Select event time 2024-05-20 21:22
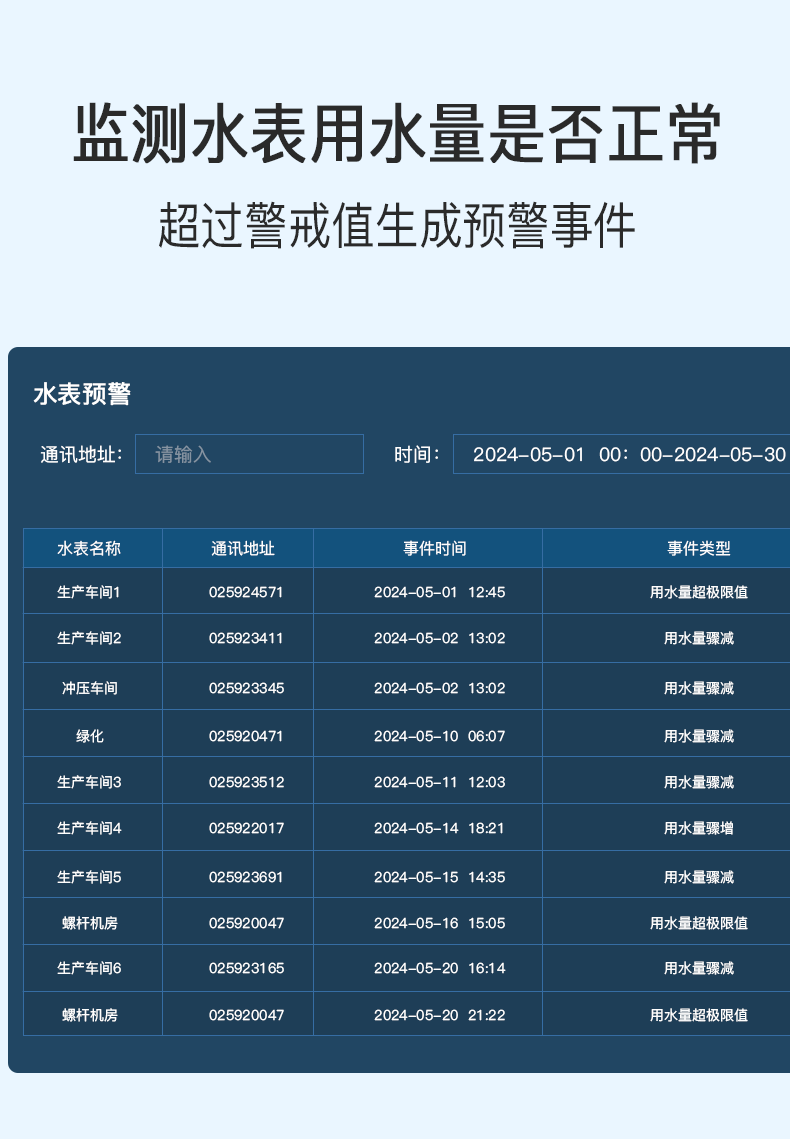The image size is (790, 1139). click(439, 1015)
